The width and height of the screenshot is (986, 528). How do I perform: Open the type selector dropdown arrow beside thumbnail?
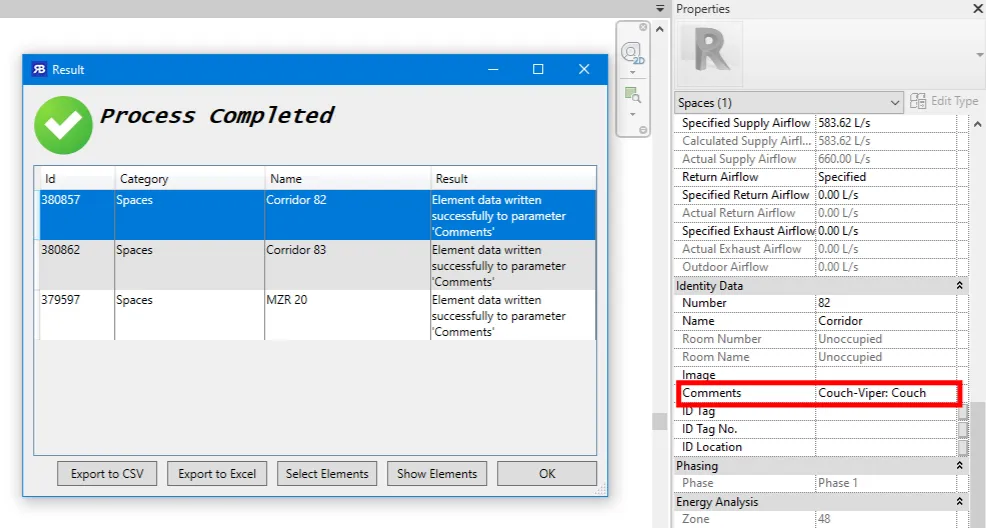click(979, 55)
